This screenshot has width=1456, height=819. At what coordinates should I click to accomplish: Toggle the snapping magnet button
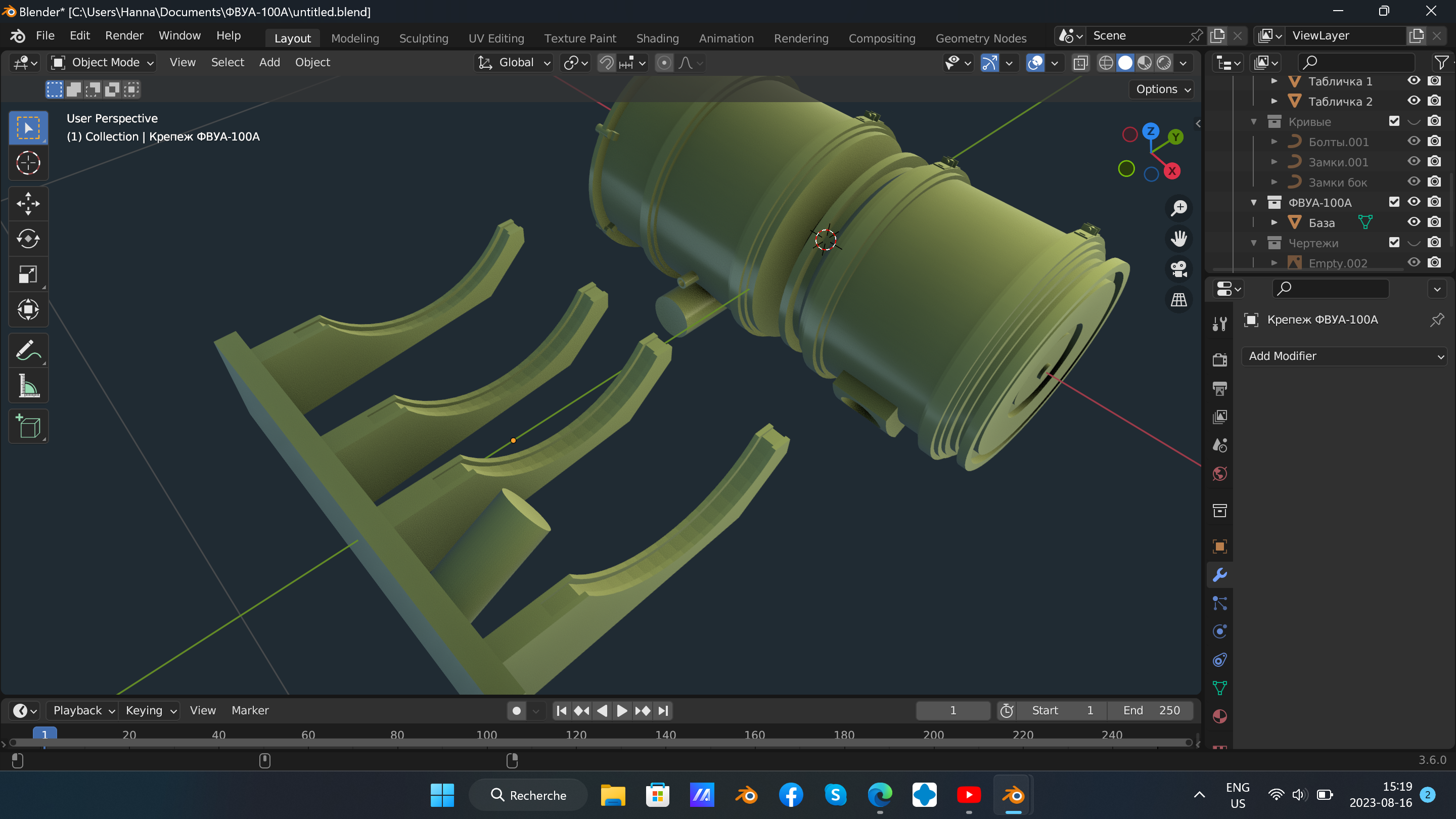pos(607,63)
